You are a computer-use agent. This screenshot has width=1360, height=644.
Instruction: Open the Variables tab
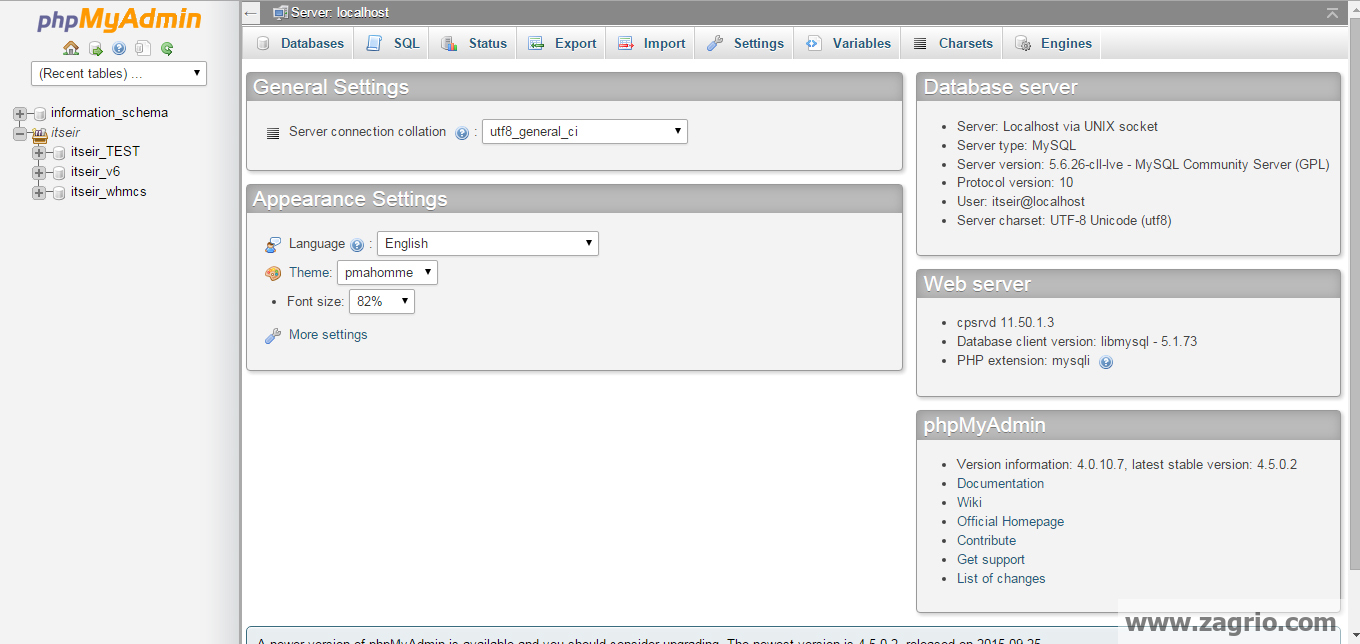tap(848, 43)
